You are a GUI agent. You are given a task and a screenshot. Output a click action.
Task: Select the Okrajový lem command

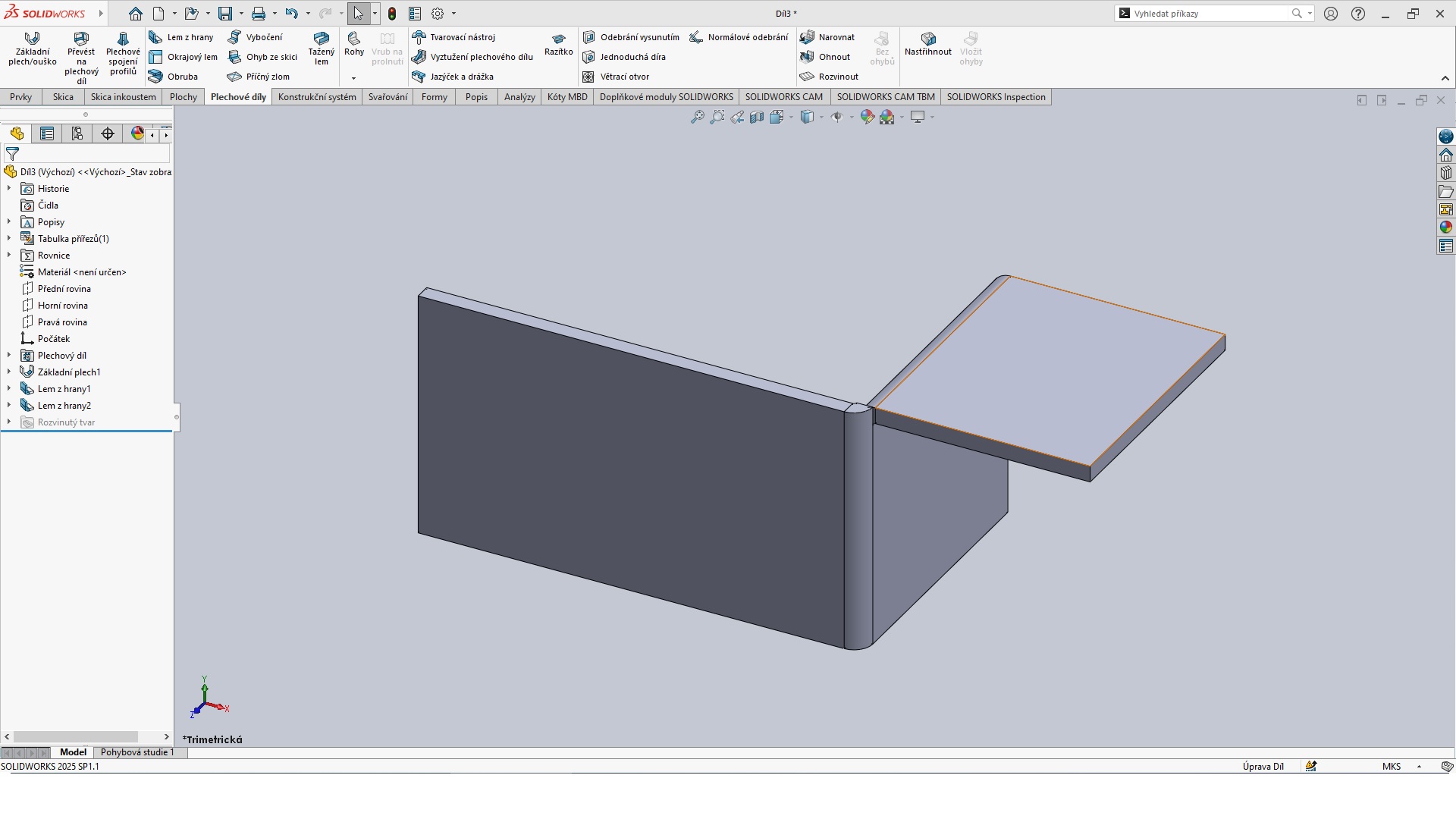183,57
